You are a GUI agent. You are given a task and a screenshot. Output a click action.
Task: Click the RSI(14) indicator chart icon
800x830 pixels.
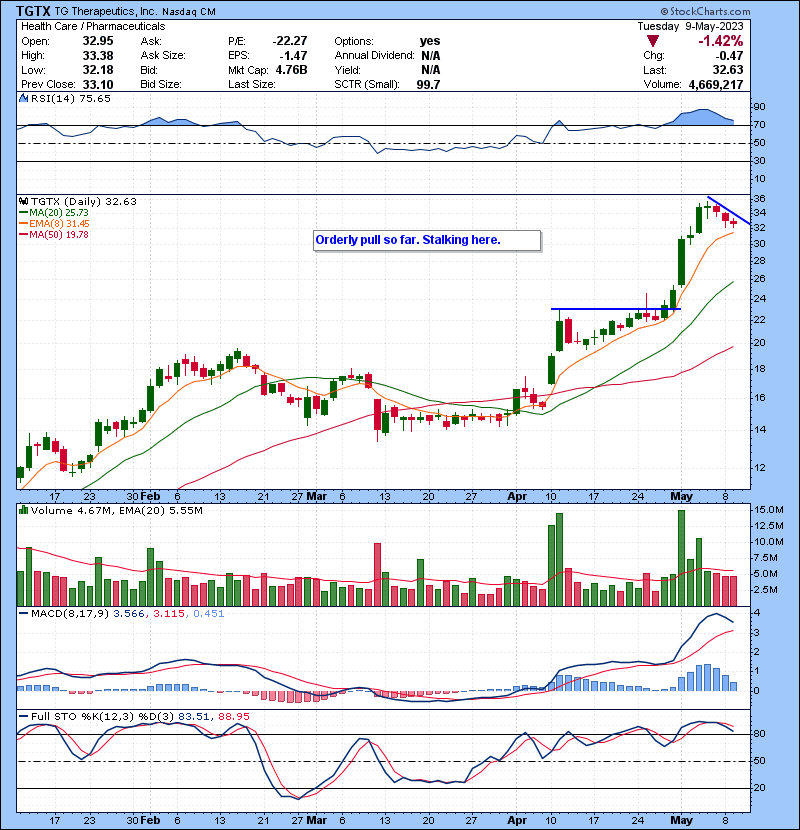click(23, 98)
